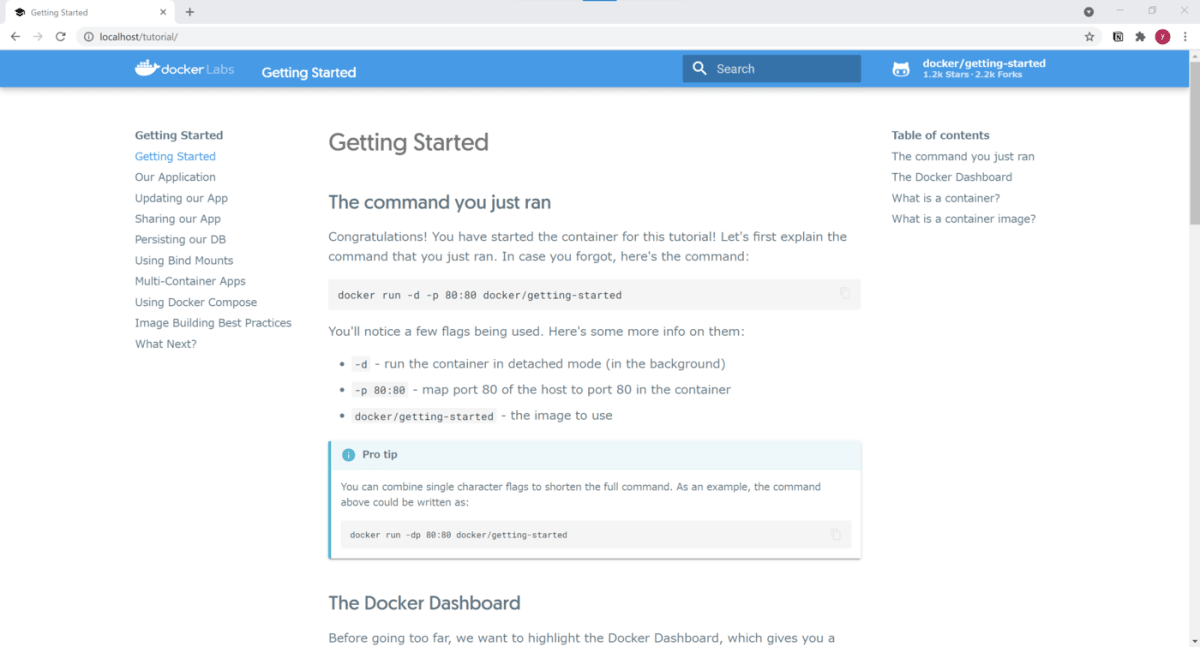Image resolution: width=1200 pixels, height=647 pixels.
Task: Click the Pro tip label
Action: pos(380,454)
